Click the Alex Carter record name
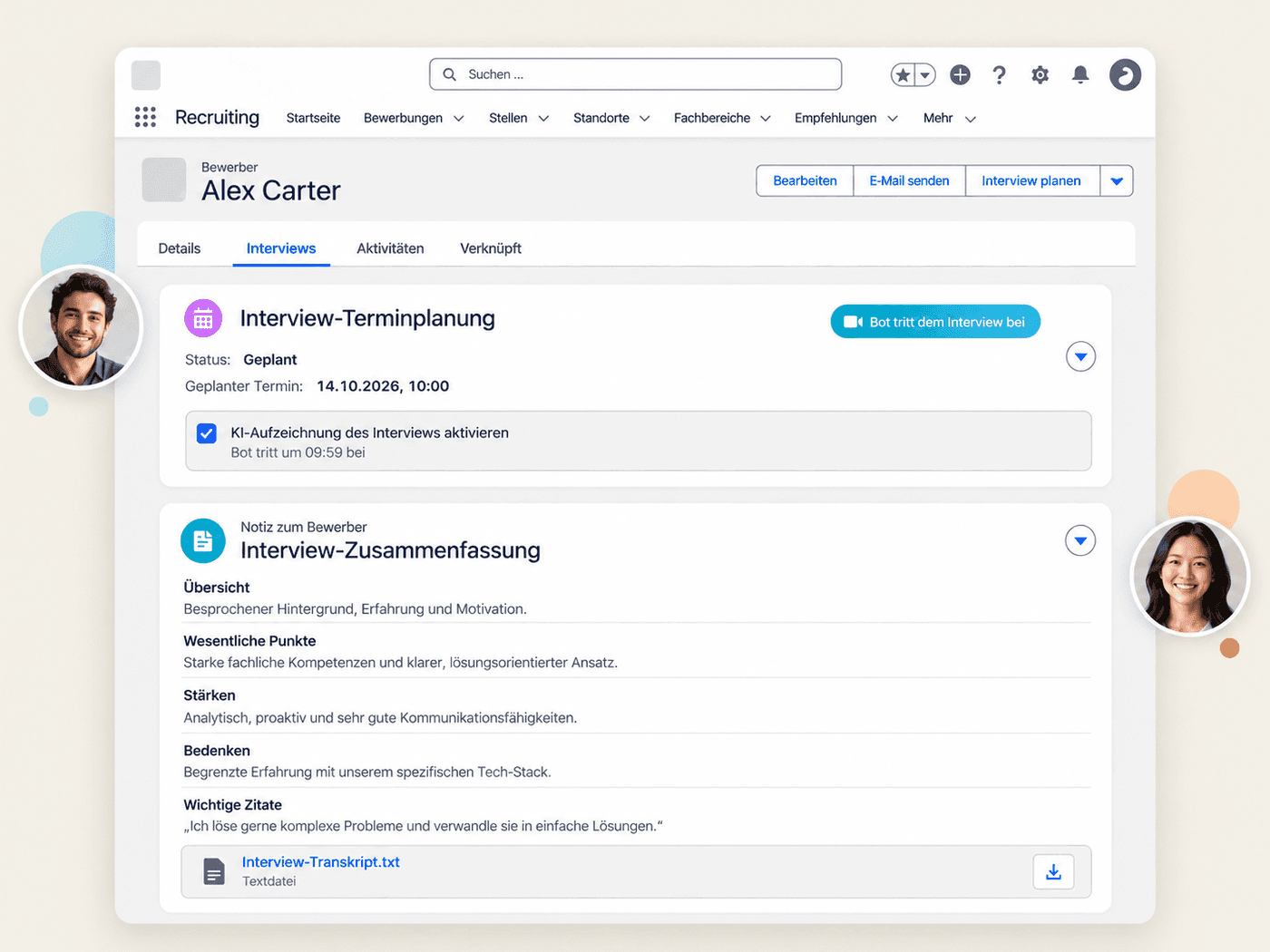1270x952 pixels. click(x=271, y=190)
